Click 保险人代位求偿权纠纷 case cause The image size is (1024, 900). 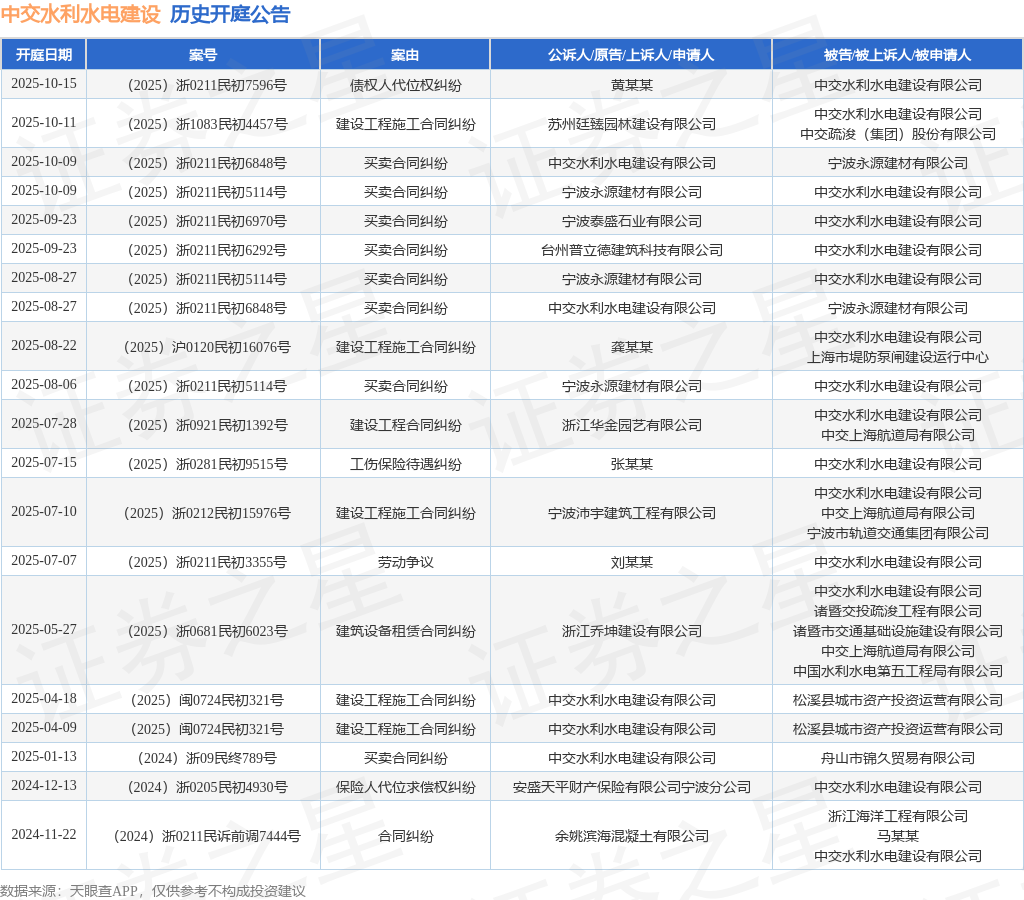pos(406,787)
